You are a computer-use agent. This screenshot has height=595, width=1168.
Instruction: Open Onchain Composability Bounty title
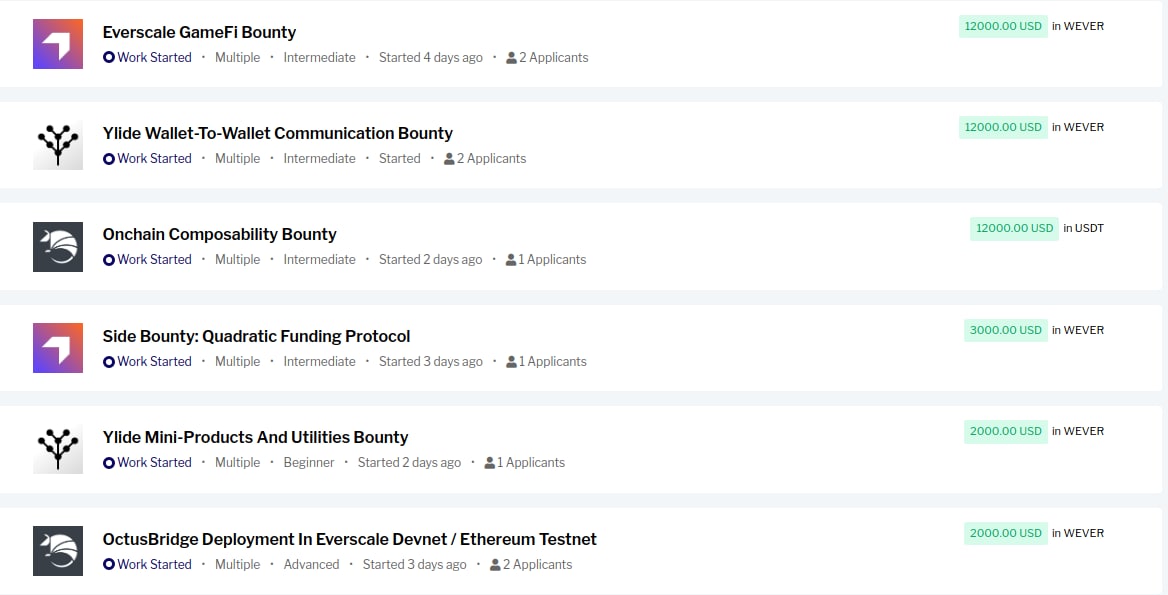219,234
